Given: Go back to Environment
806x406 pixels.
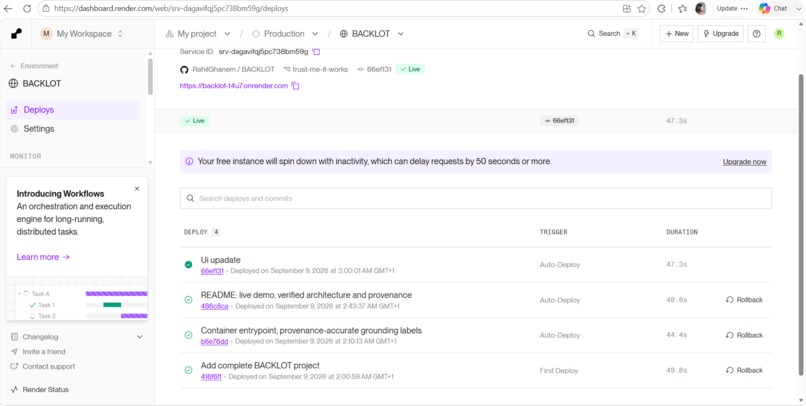Looking at the screenshot, I should pos(34,66).
